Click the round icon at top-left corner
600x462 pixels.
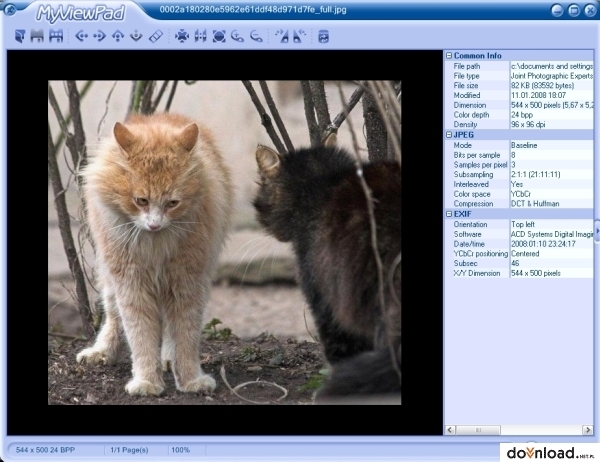coord(9,9)
